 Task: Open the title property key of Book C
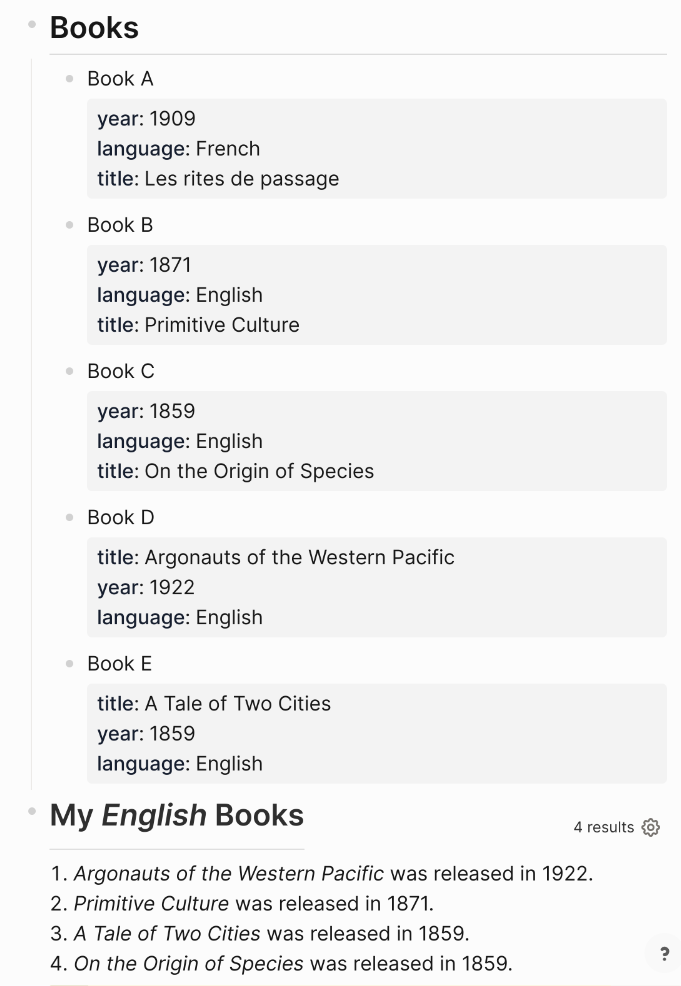coord(115,471)
